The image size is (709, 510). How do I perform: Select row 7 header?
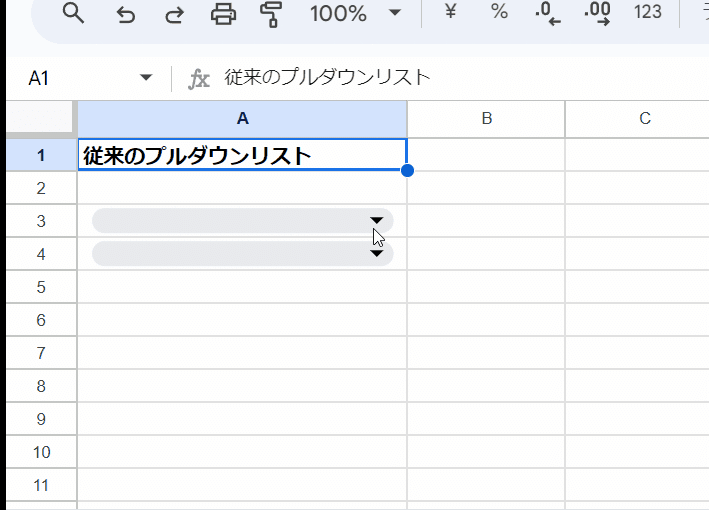coord(41,353)
